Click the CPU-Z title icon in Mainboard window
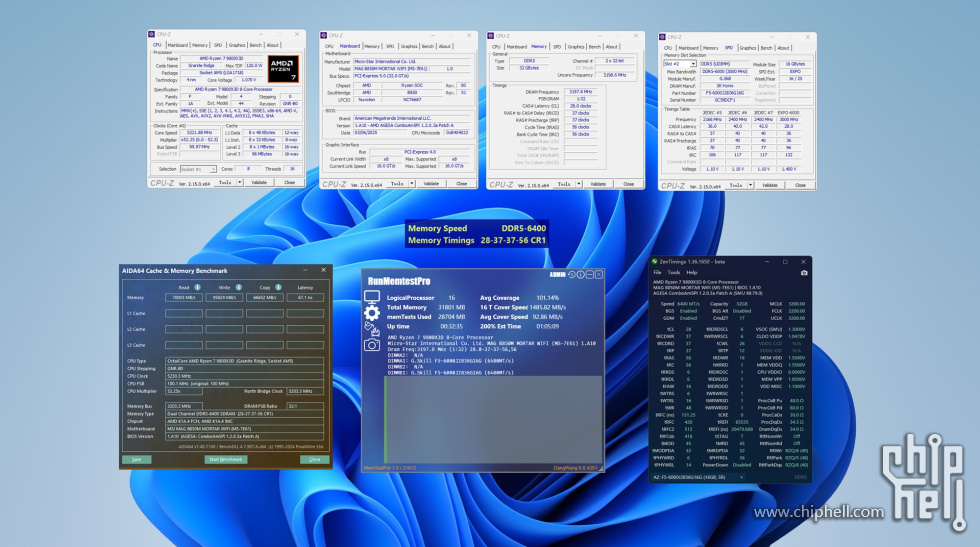Image resolution: width=980 pixels, height=547 pixels. point(324,35)
